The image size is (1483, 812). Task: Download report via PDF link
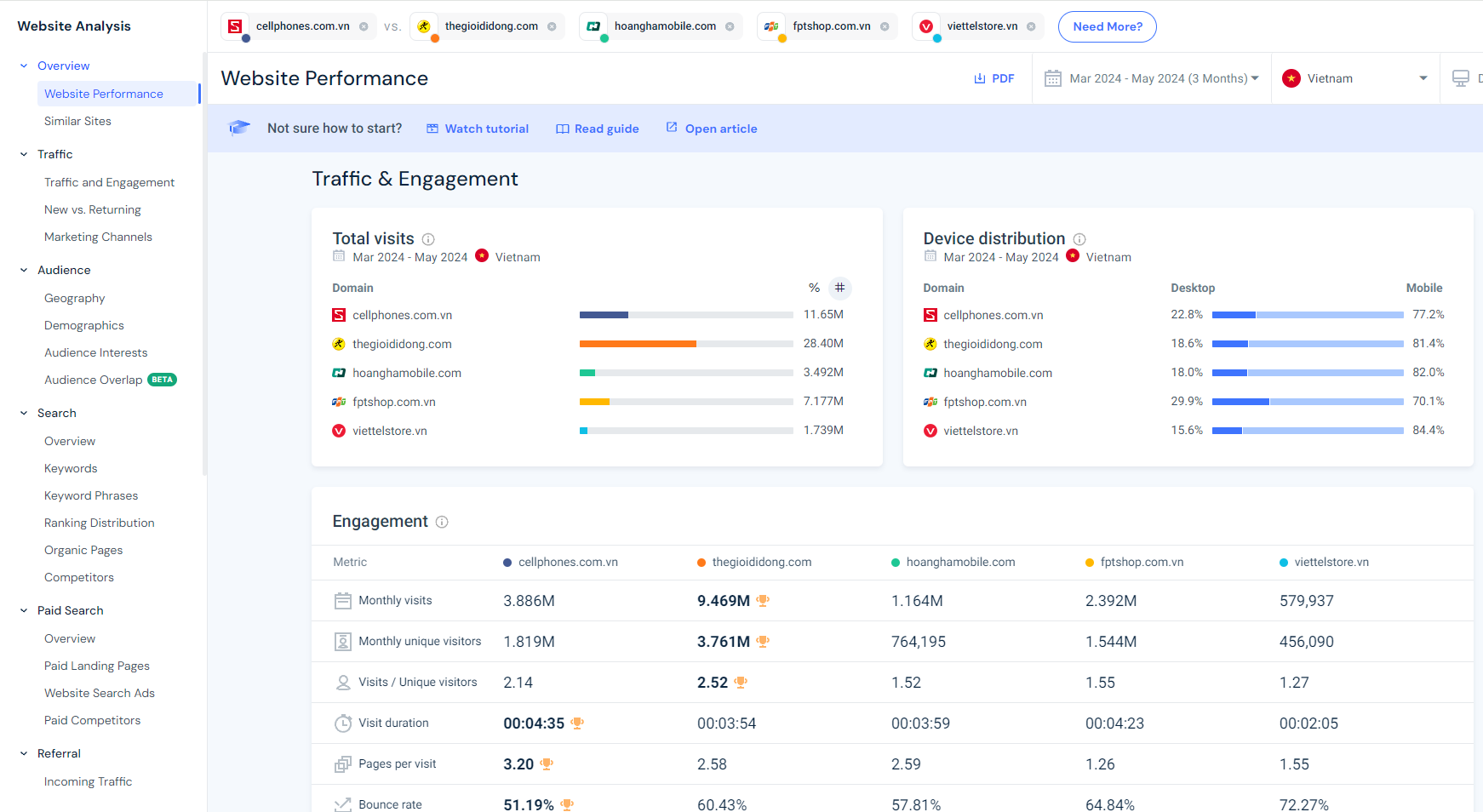click(994, 78)
